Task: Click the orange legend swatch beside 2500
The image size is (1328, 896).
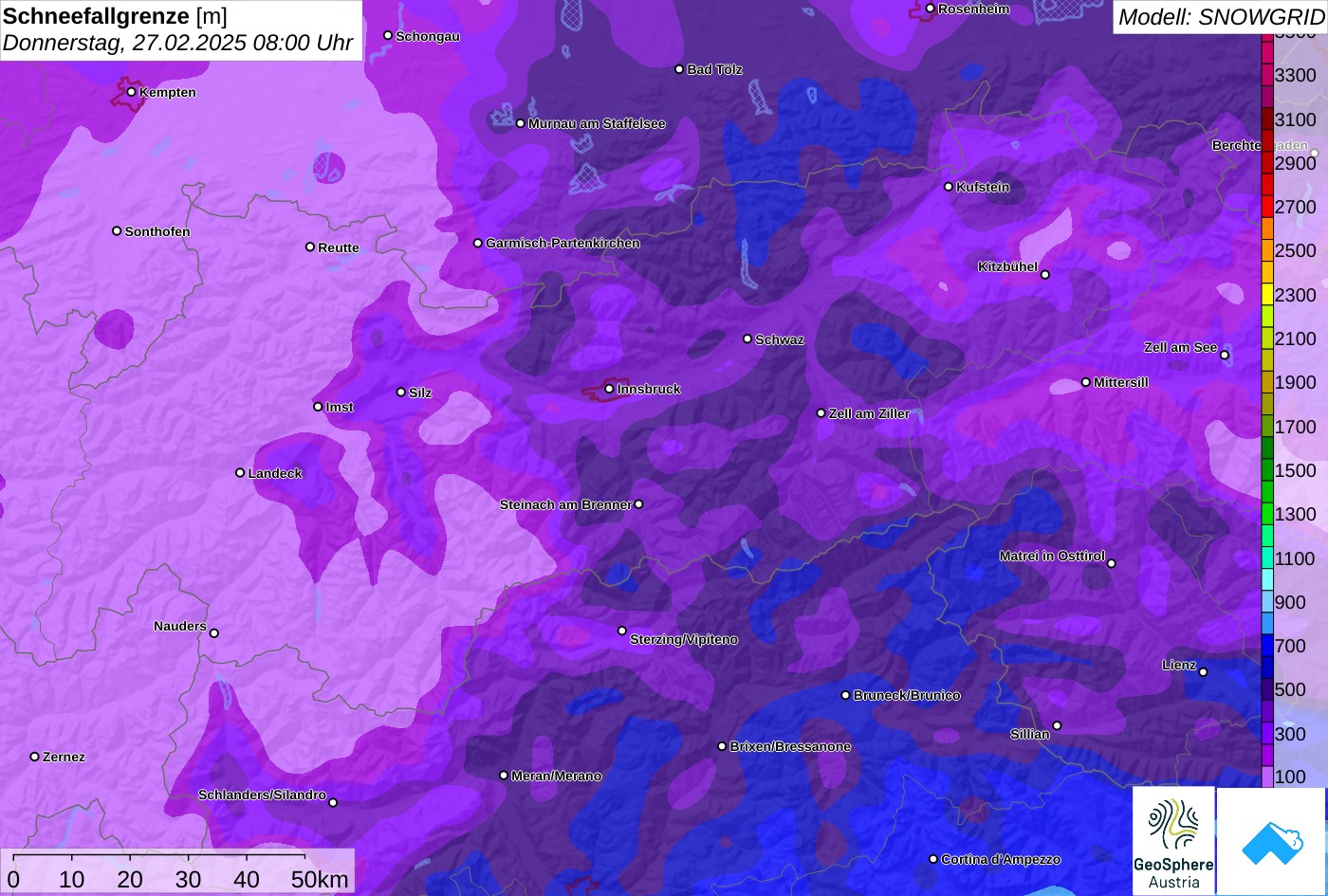Action: pos(1267,250)
